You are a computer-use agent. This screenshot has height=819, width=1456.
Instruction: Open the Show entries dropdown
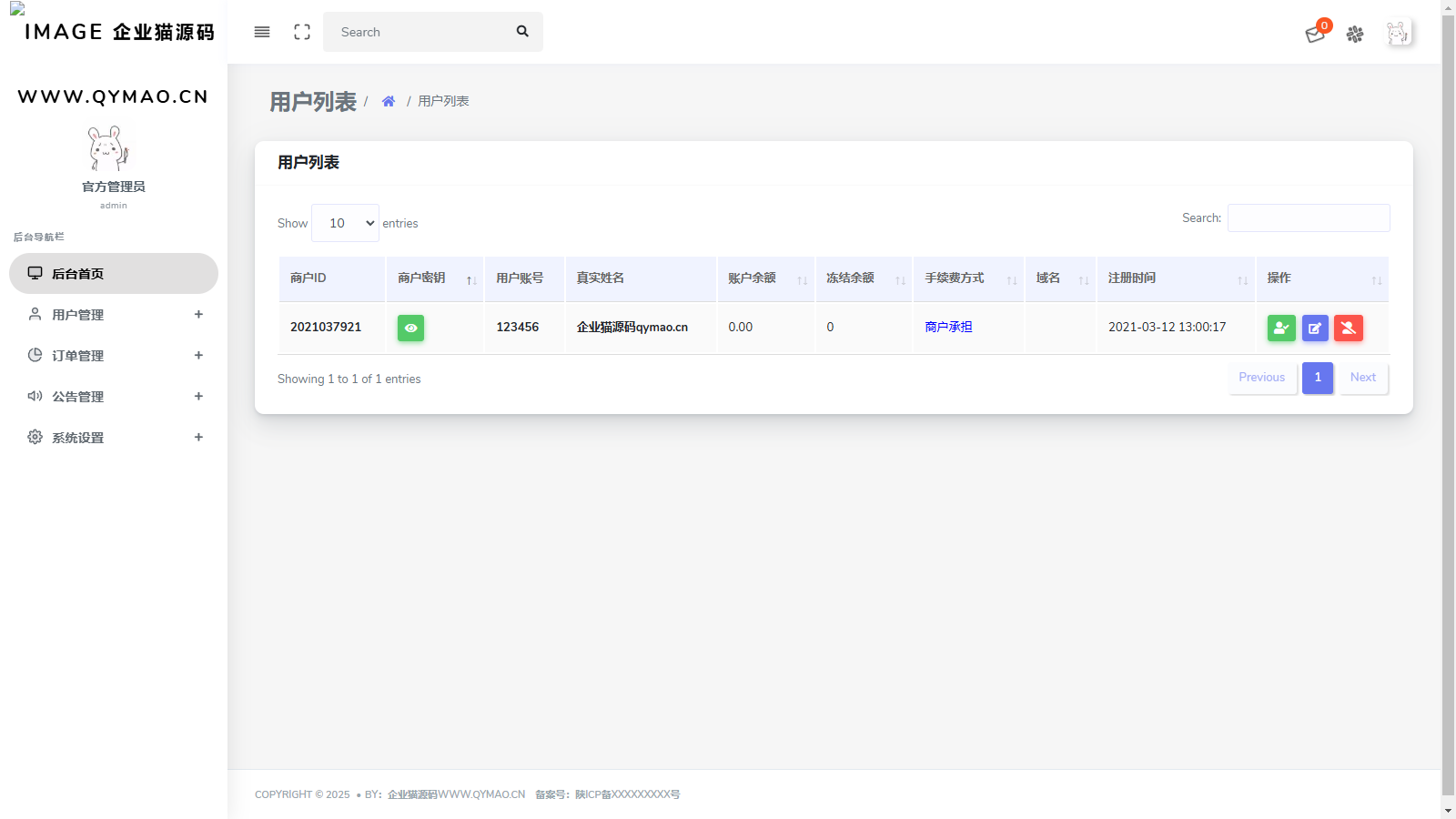click(345, 223)
